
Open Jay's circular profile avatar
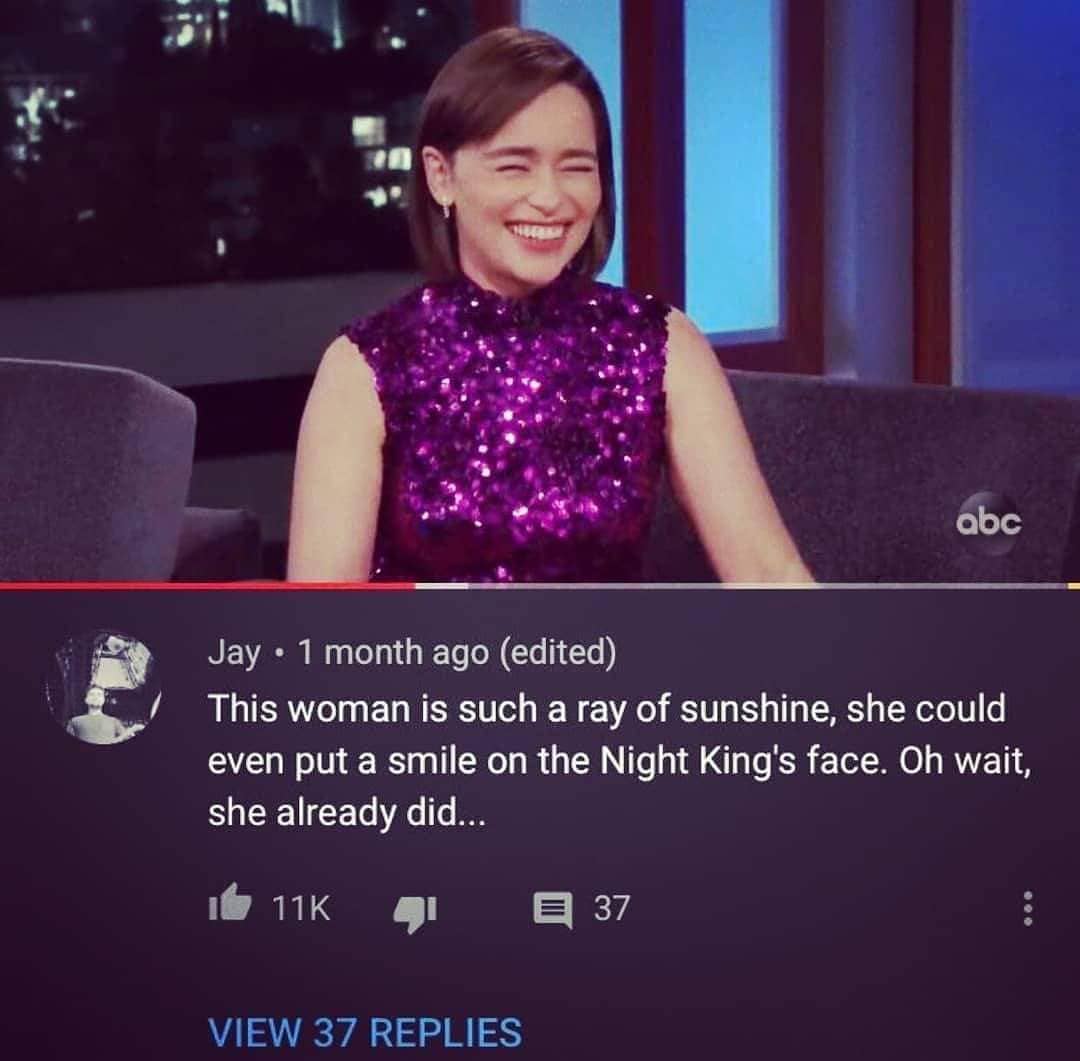[x=103, y=687]
